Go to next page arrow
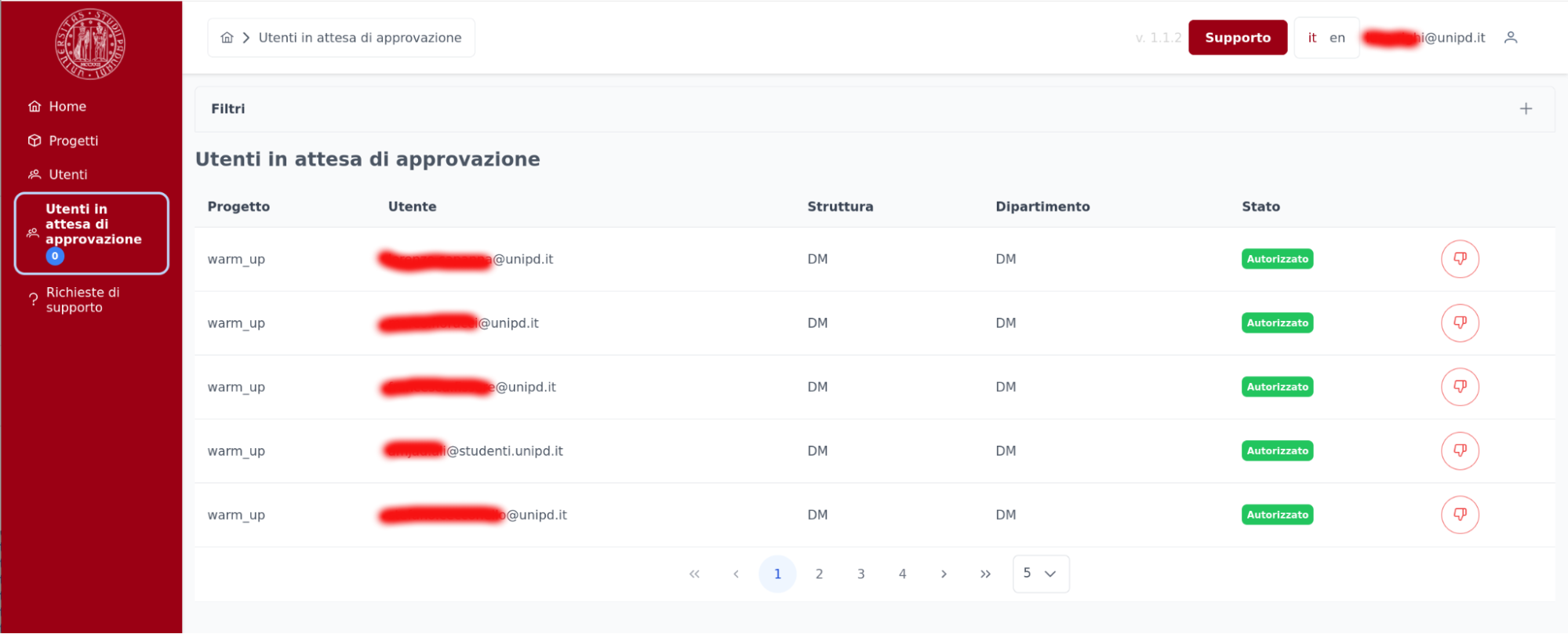This screenshot has height=634, width=1568. 944,574
